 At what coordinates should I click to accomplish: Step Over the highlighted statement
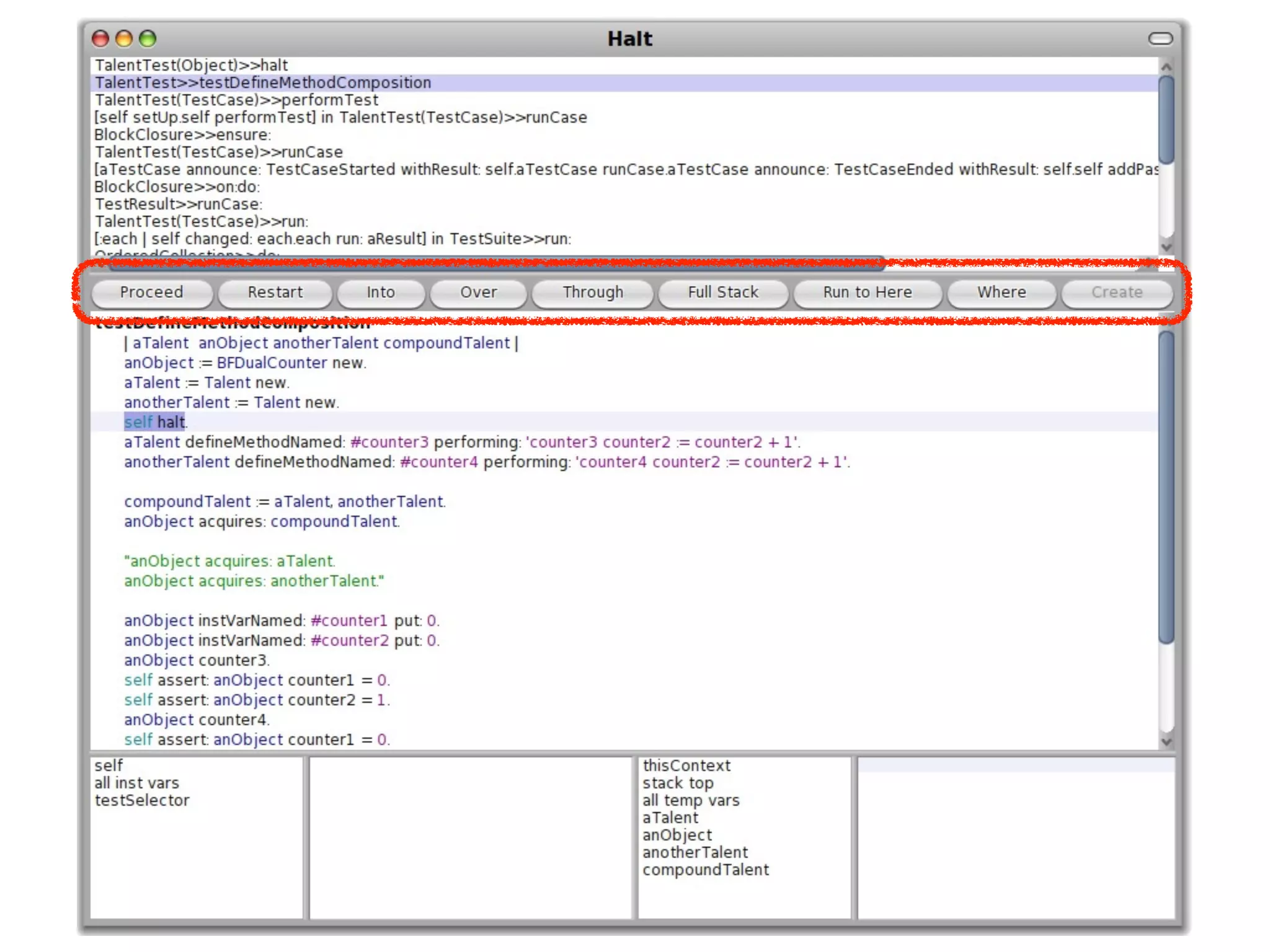(478, 292)
